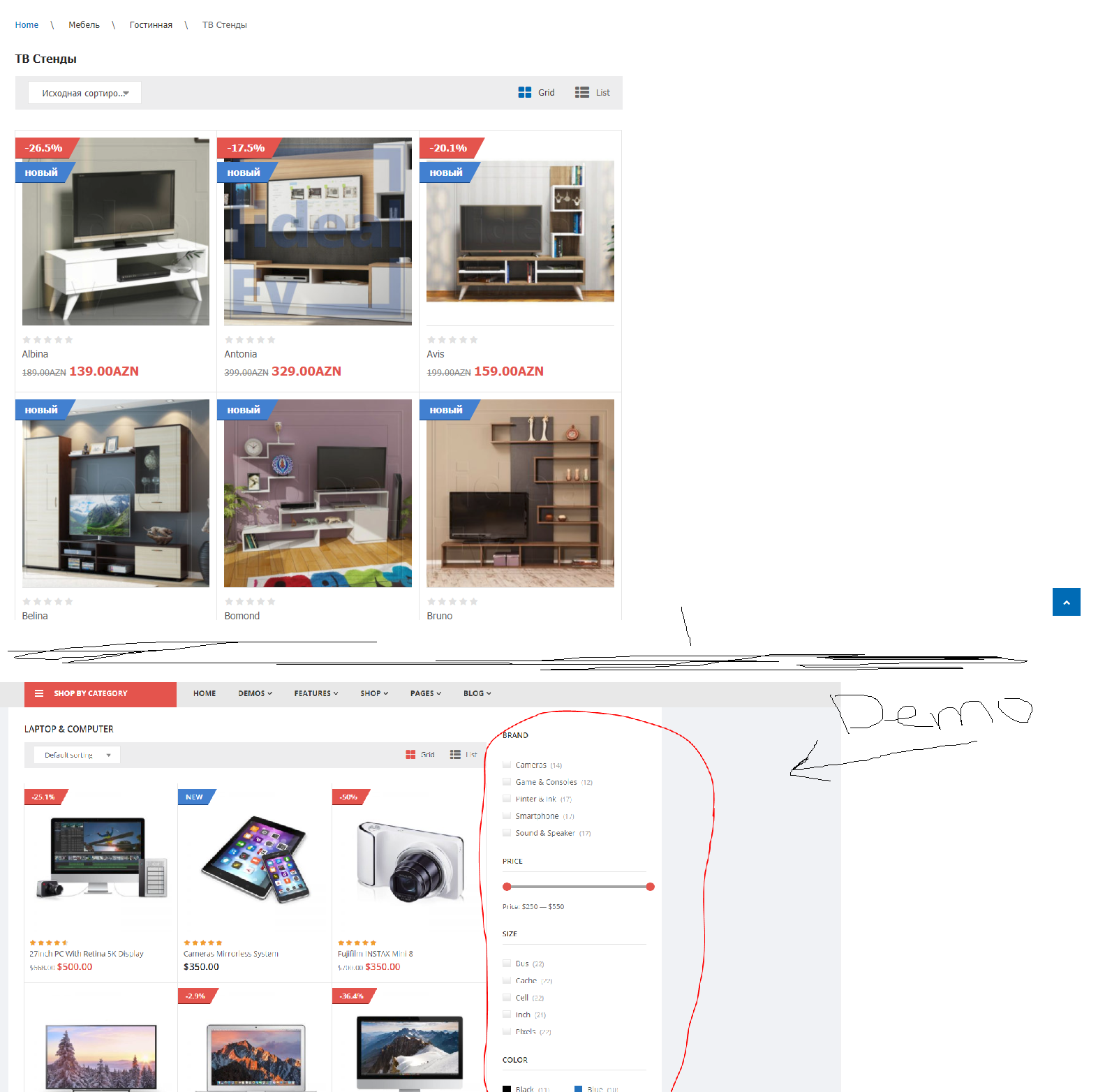Tick the Bus size checkbox
Image resolution: width=1105 pixels, height=1092 pixels.
[x=507, y=963]
